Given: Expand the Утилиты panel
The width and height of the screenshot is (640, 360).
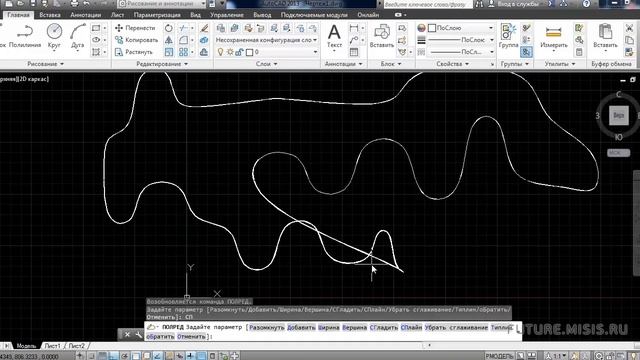Looking at the screenshot, I should coord(560,64).
